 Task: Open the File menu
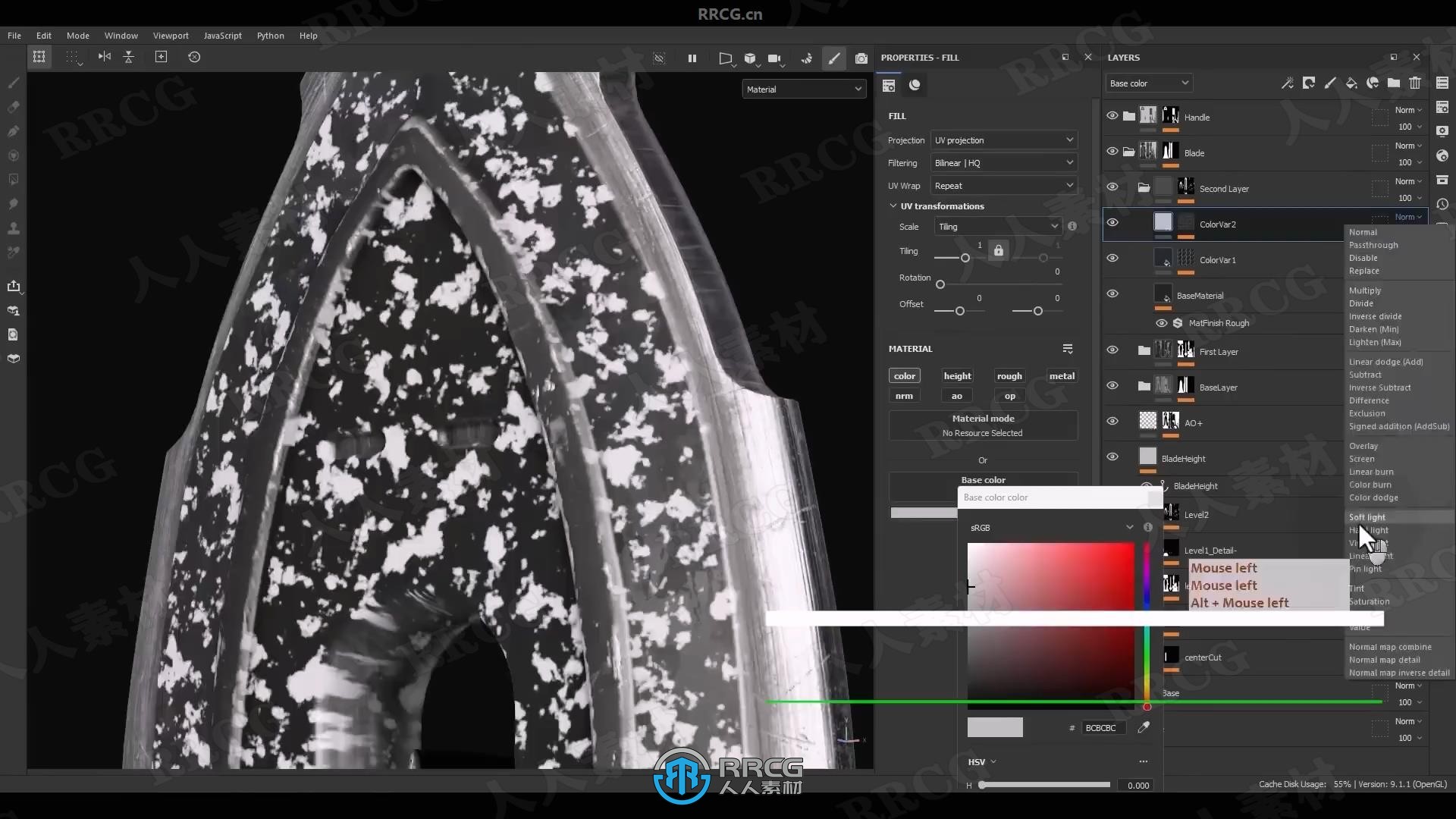tap(14, 36)
